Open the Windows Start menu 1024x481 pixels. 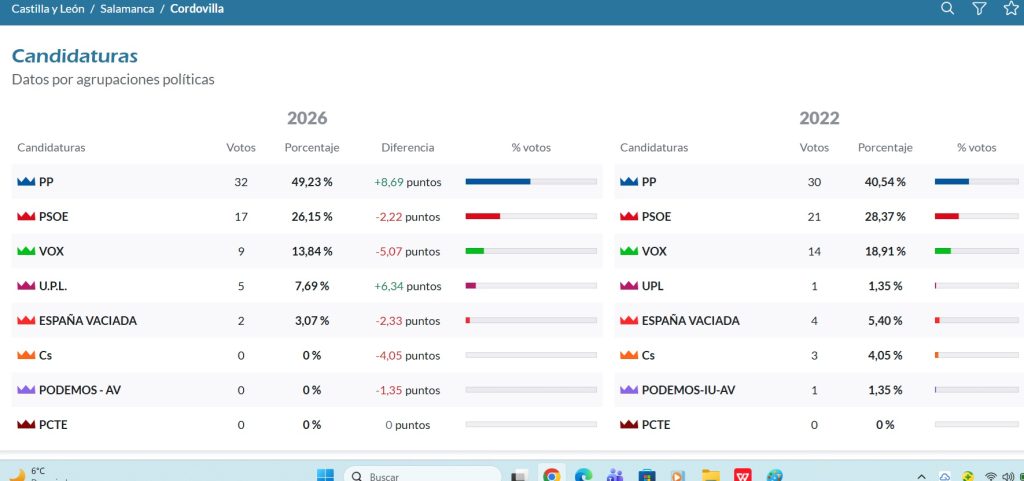click(x=325, y=476)
